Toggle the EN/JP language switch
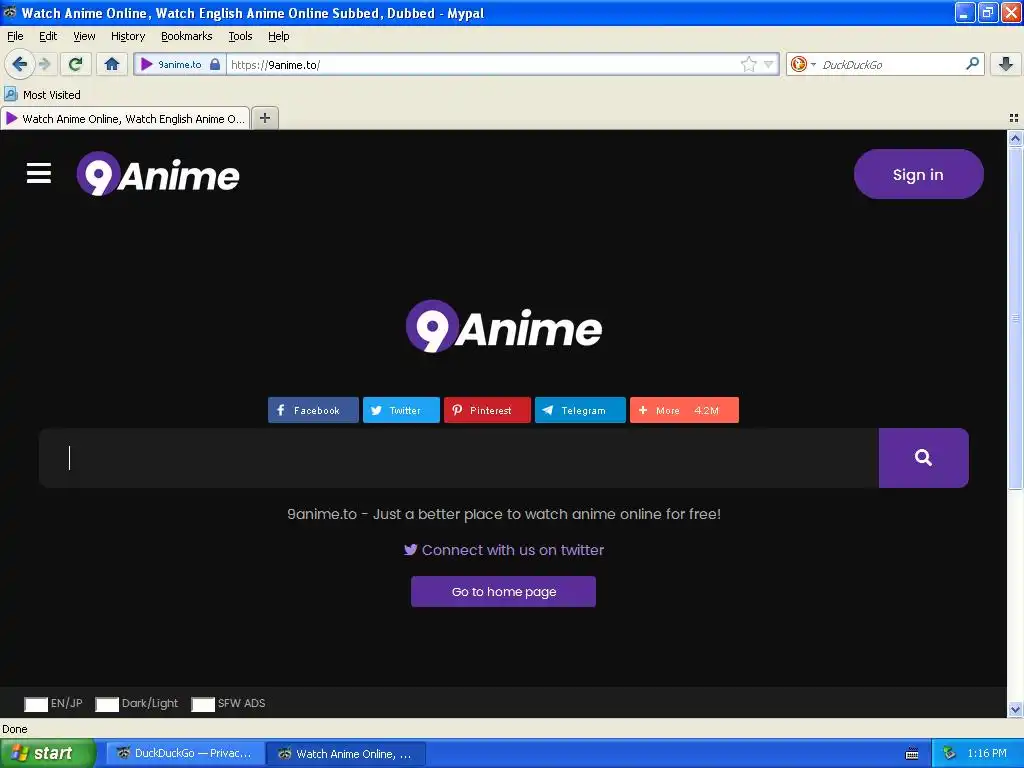This screenshot has width=1024, height=768. [36, 704]
